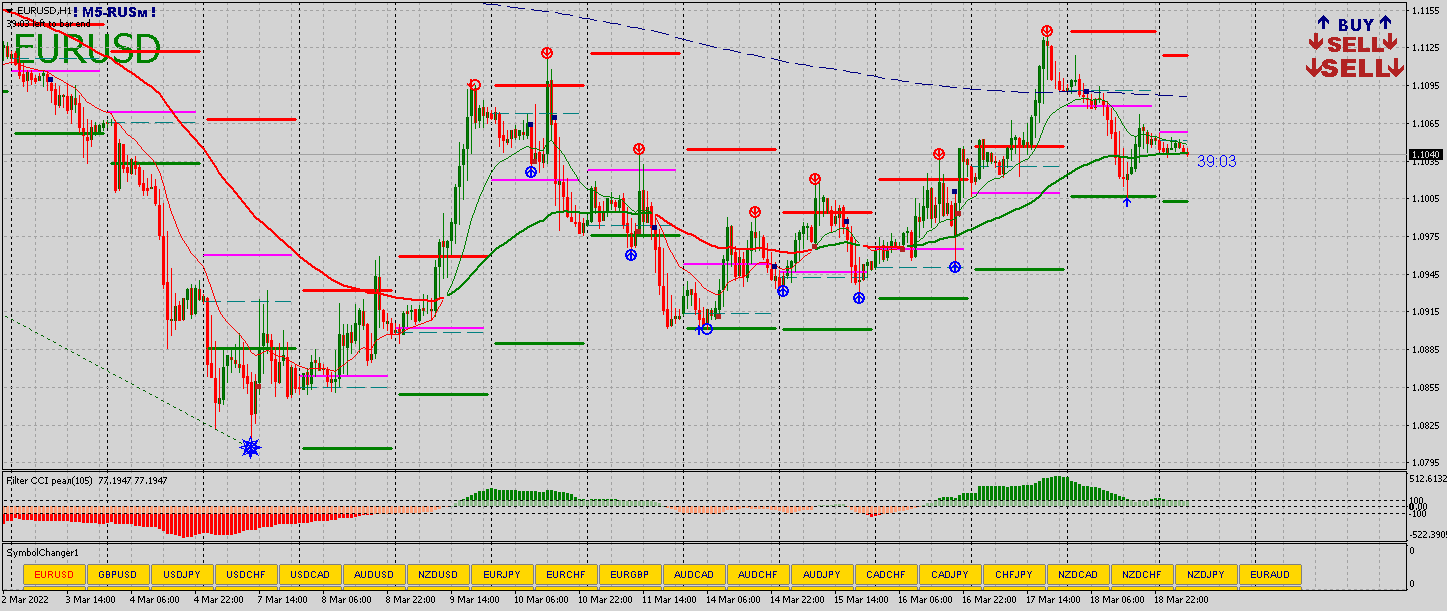Click the blue 39:03 bar timer

(1216, 161)
